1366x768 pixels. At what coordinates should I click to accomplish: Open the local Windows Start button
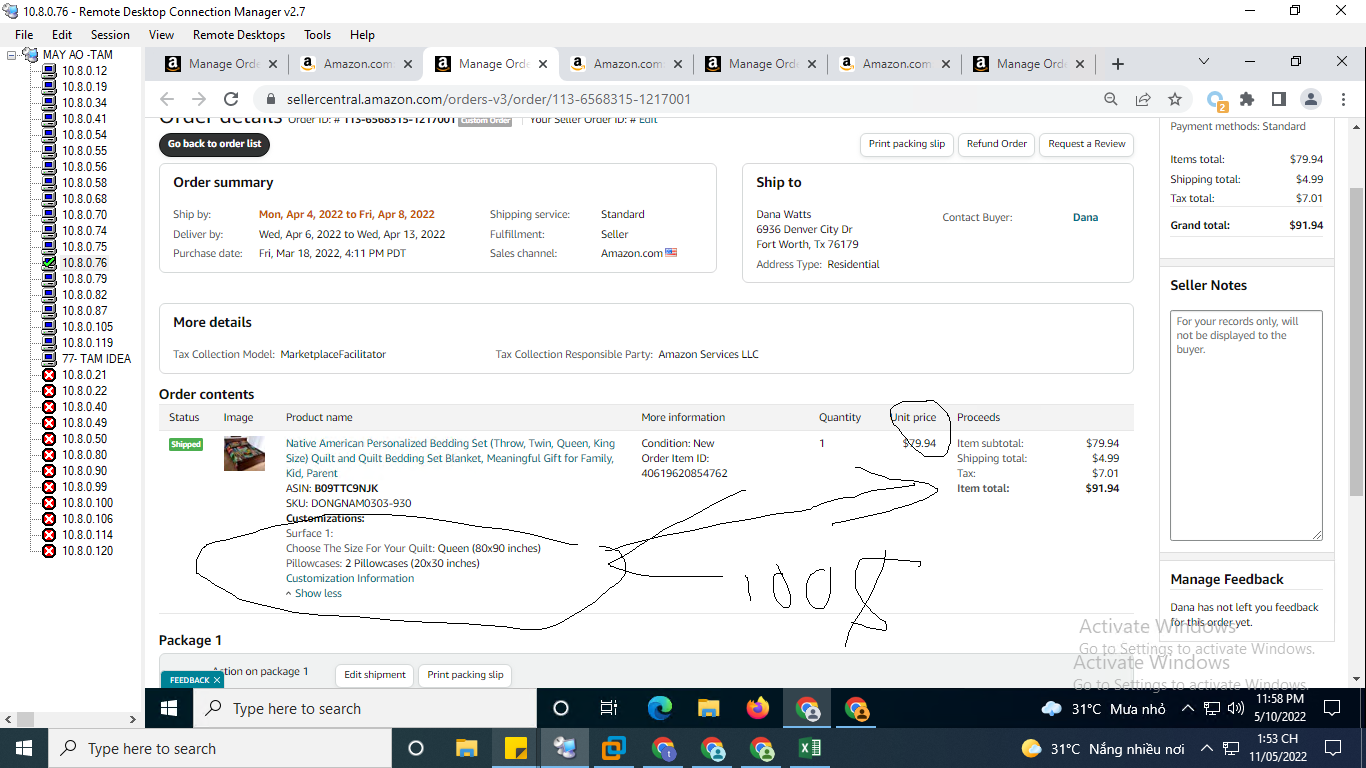24,748
